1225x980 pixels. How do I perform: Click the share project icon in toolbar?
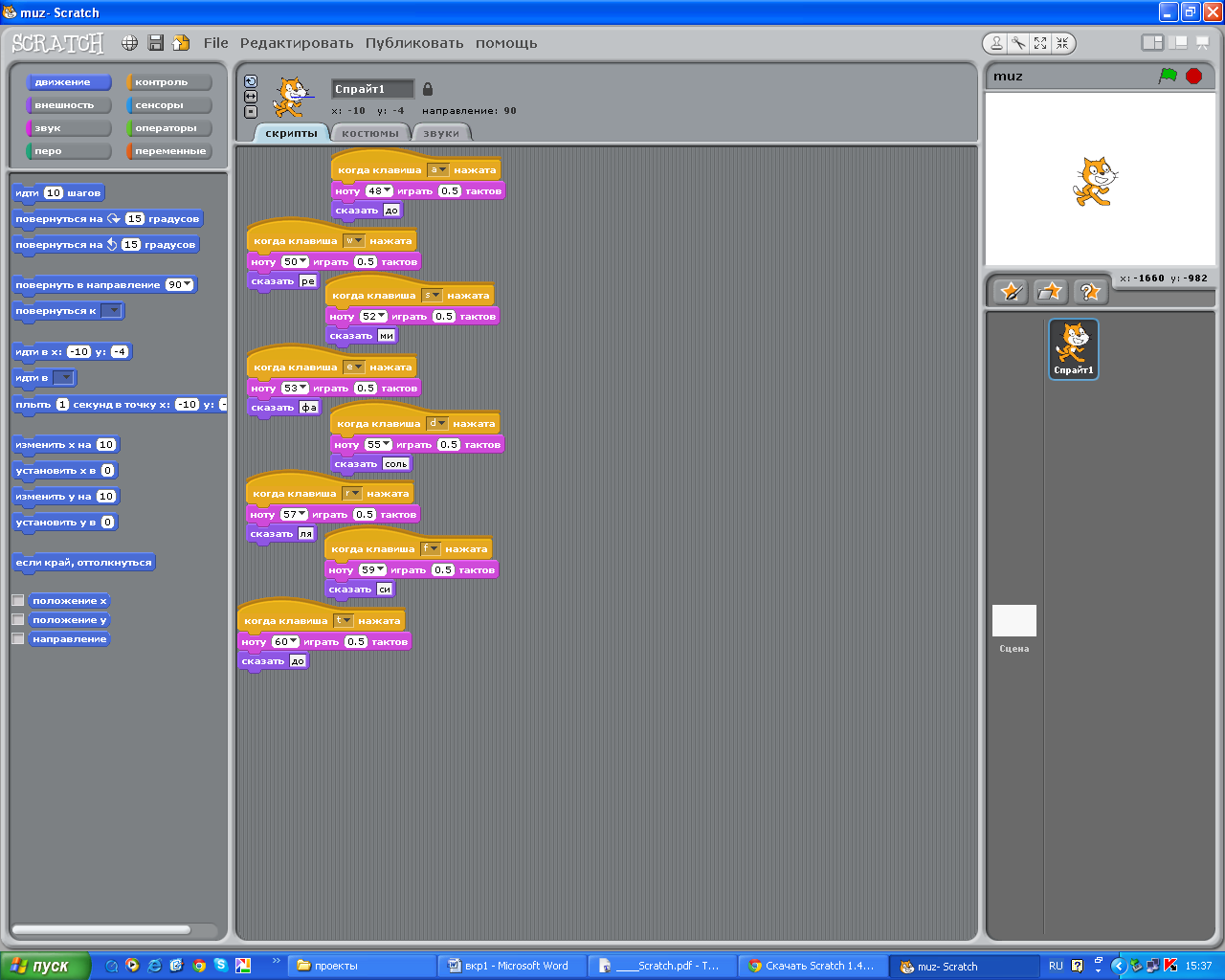[x=181, y=43]
